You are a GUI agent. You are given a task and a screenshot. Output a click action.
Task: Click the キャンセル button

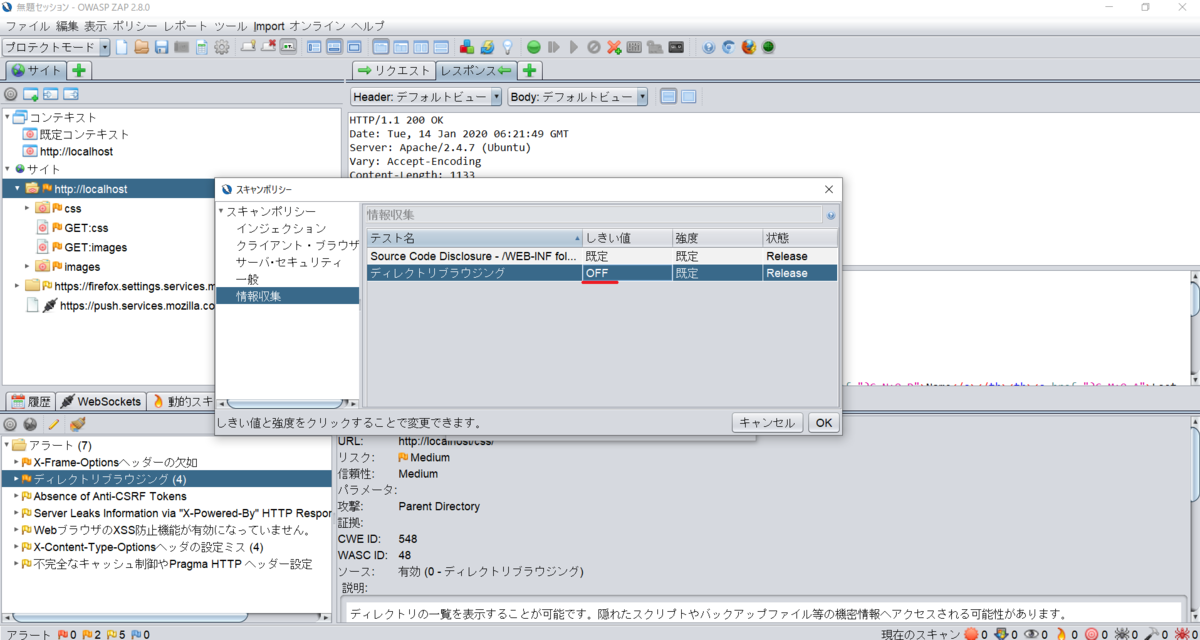point(767,422)
